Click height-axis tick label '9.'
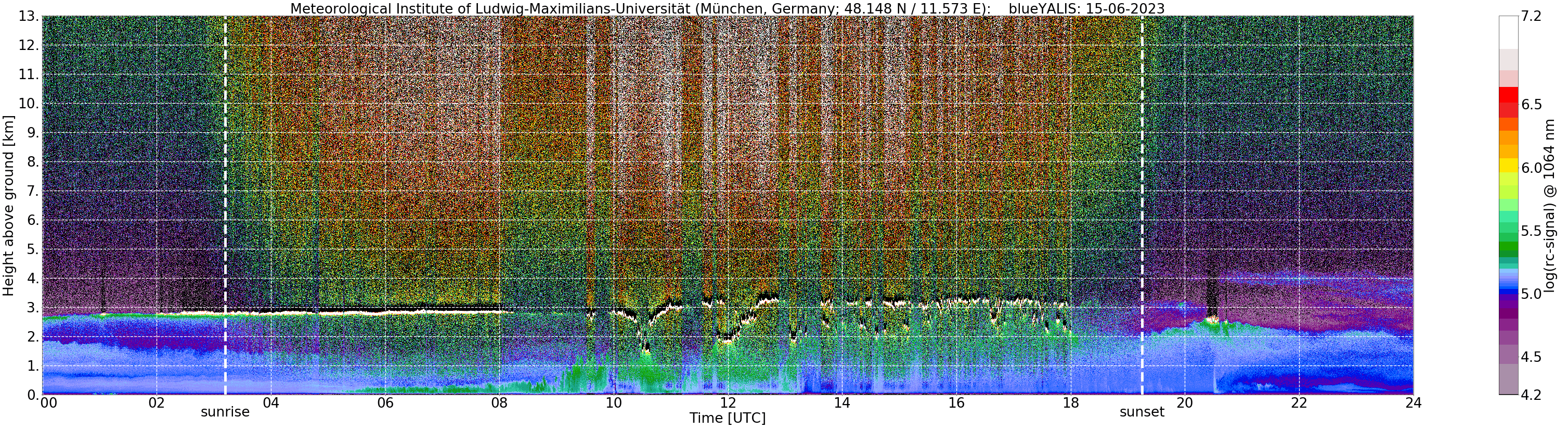Screen dimensions: 1568x429 click(33, 132)
